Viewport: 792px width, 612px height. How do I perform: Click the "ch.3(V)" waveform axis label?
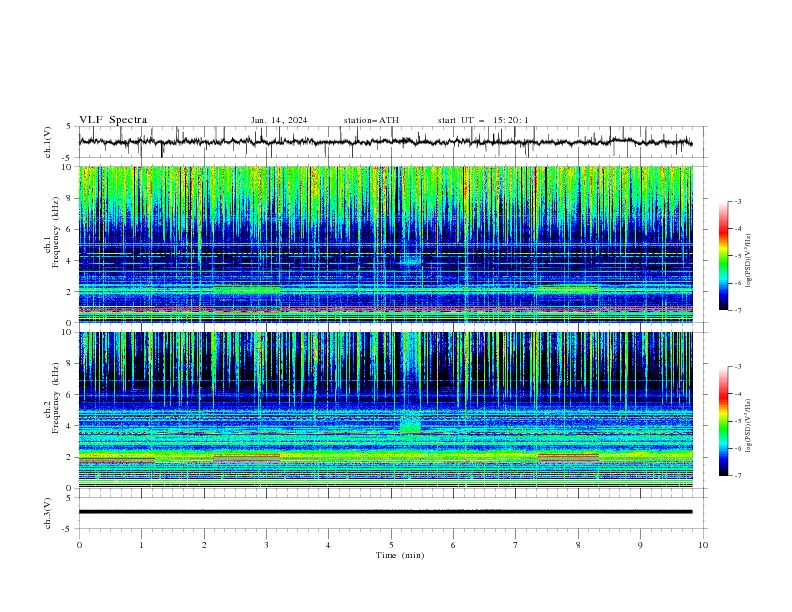pos(48,513)
